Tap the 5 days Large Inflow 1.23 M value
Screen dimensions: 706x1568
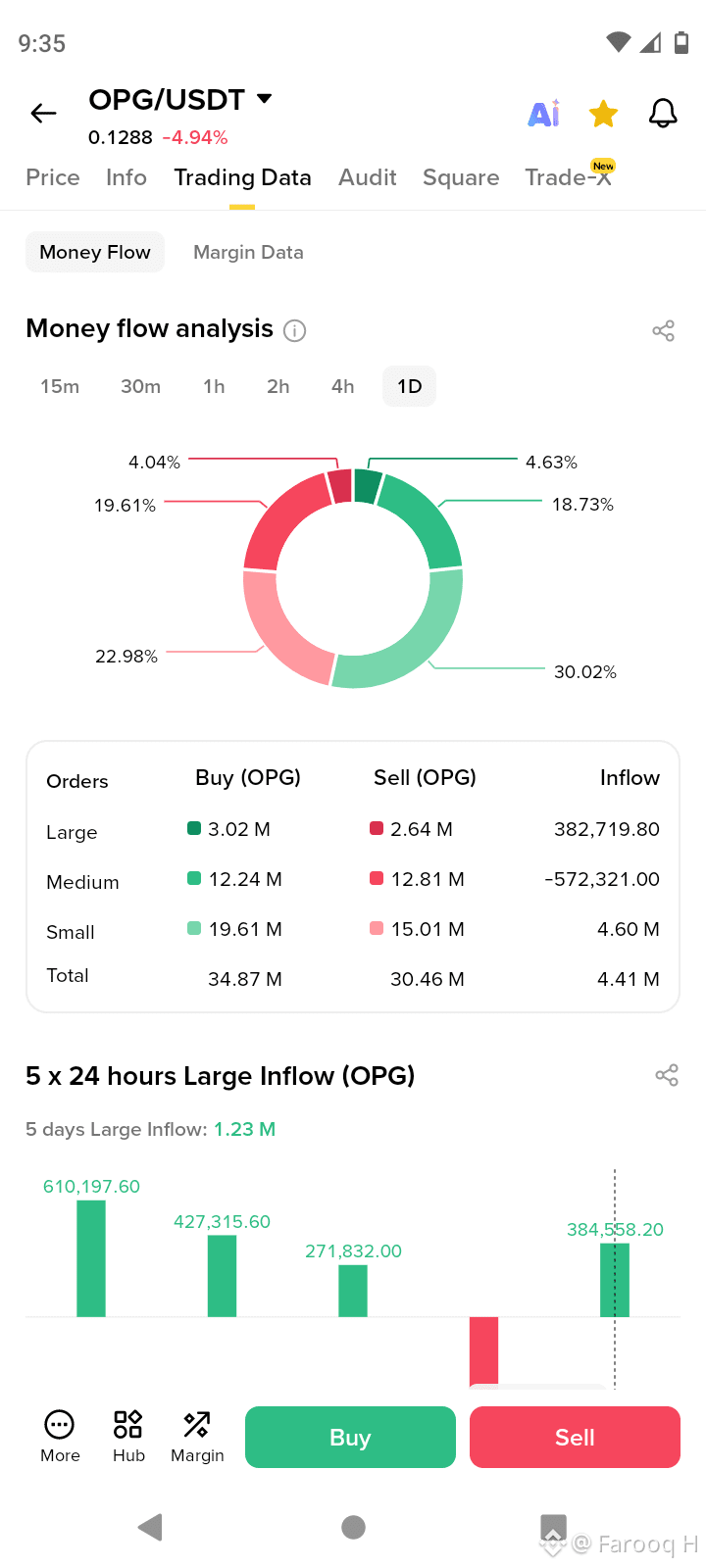pos(244,1129)
